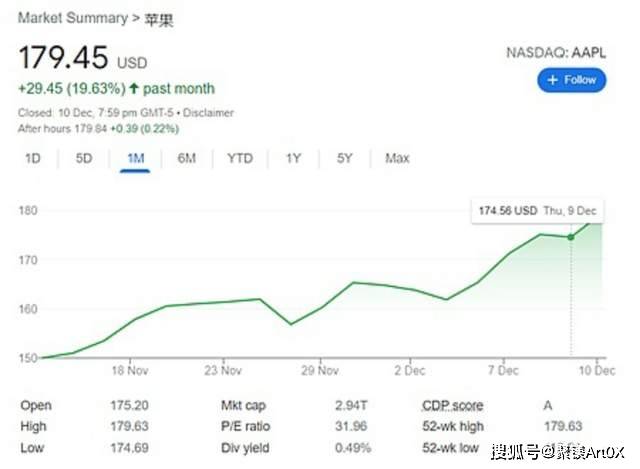Click the Div yield value 0.49%
The height and width of the screenshot is (469, 640).
click(353, 448)
